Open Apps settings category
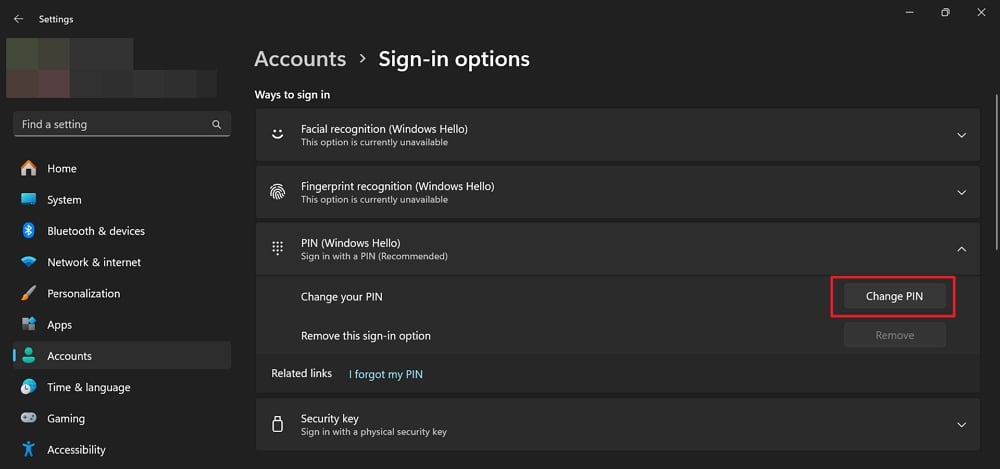Viewport: 1000px width, 469px height. (60, 325)
